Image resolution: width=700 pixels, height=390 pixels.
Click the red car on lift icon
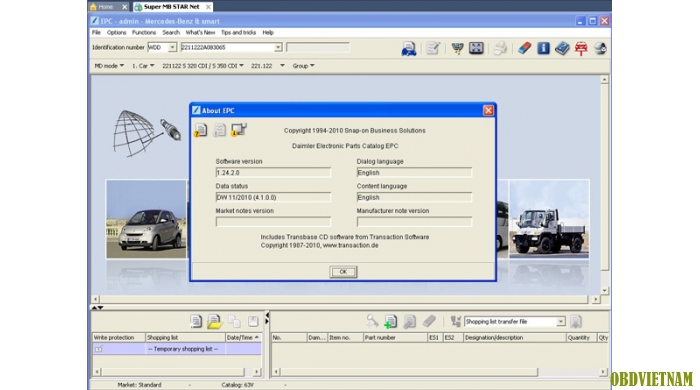click(x=581, y=48)
